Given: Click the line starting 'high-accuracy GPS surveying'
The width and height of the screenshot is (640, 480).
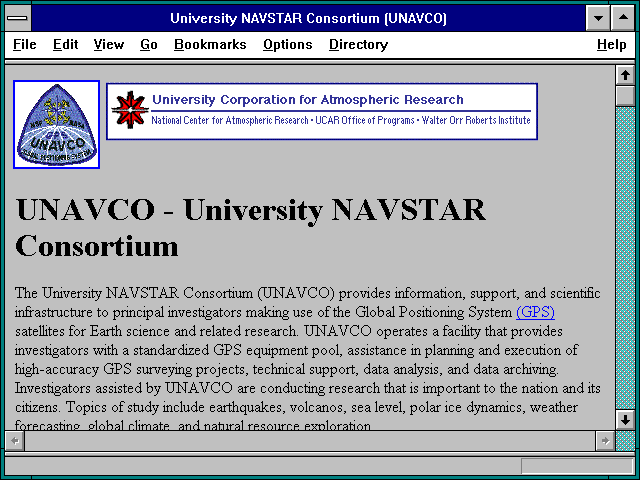Looking at the screenshot, I should pyautogui.click(x=287, y=369).
